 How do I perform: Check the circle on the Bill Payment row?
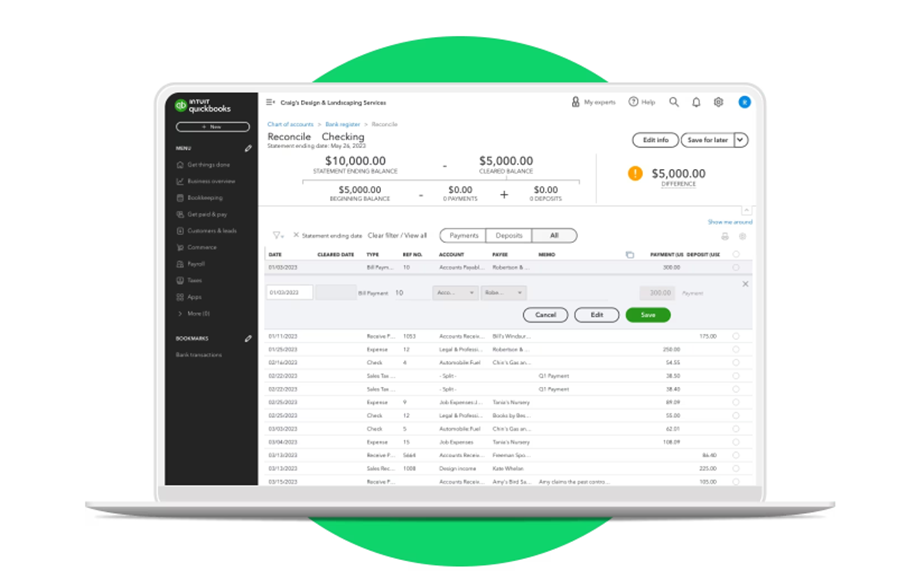tap(735, 266)
